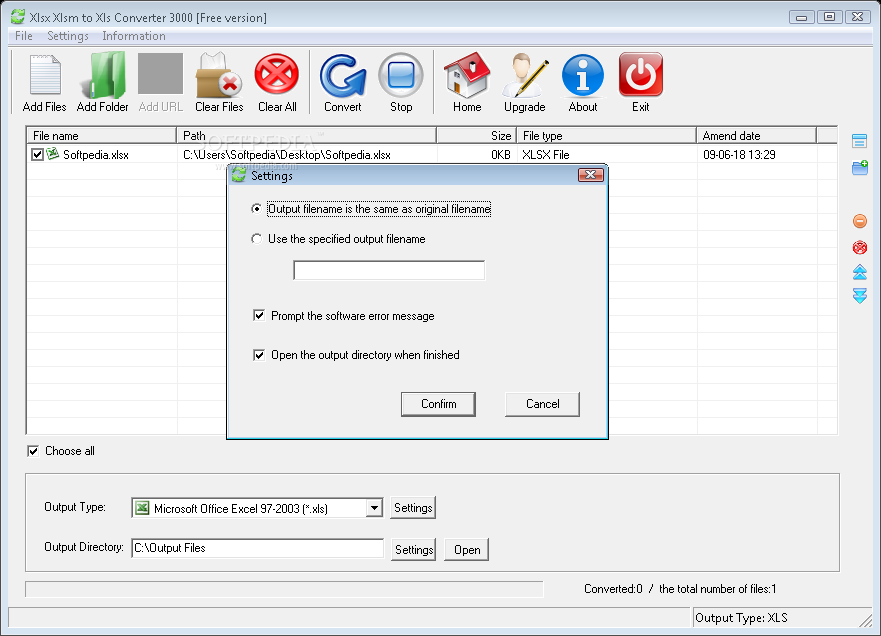Choose 'Use the specified output filename' option
The image size is (881, 636).
[x=258, y=238]
